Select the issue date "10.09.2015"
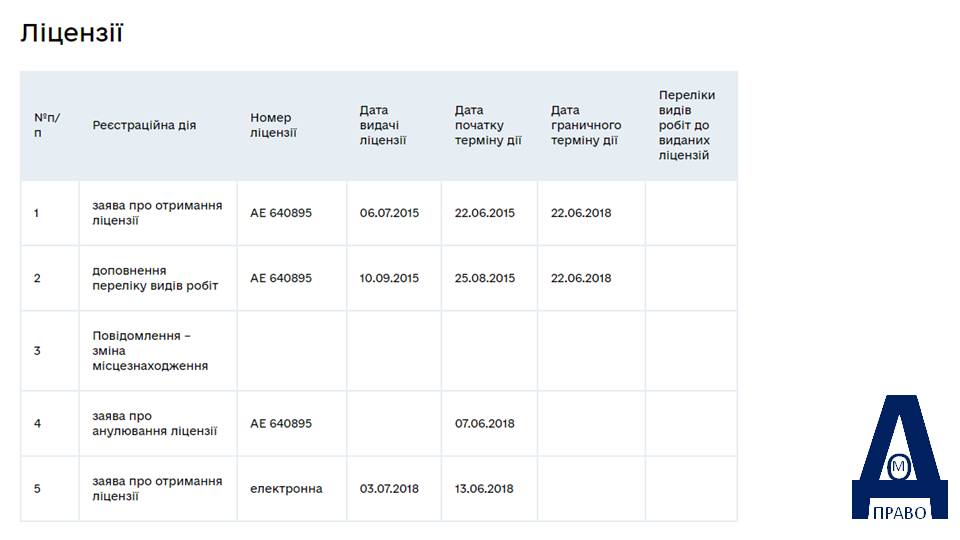960x540 pixels. [389, 278]
